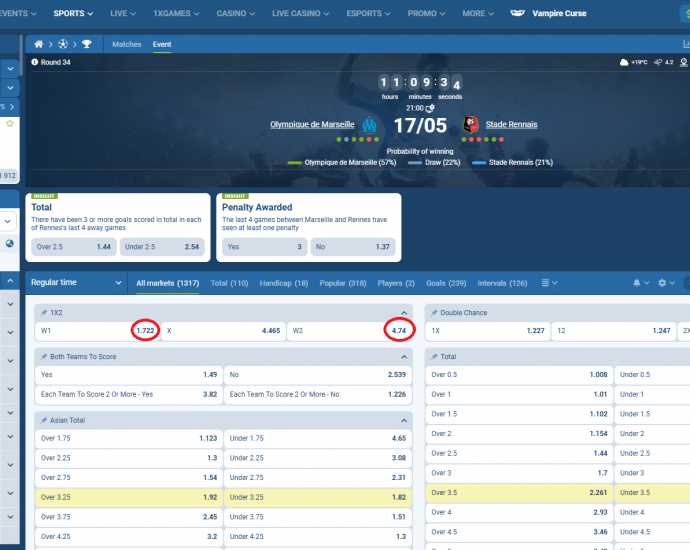Click the wind speed icon
Viewport: 690px width, 550px height.
point(658,62)
